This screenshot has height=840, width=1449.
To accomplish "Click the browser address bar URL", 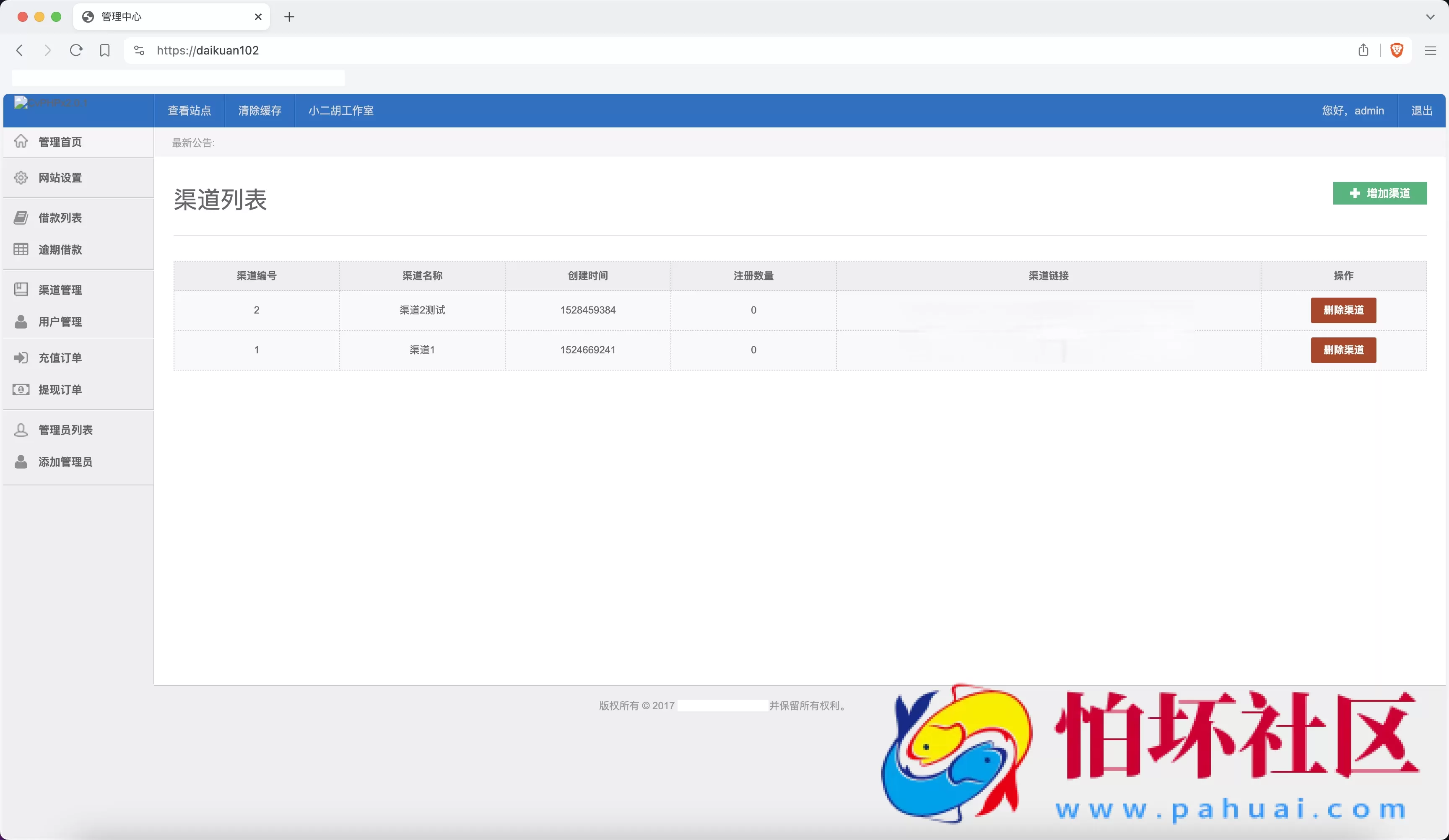I will click(x=208, y=50).
